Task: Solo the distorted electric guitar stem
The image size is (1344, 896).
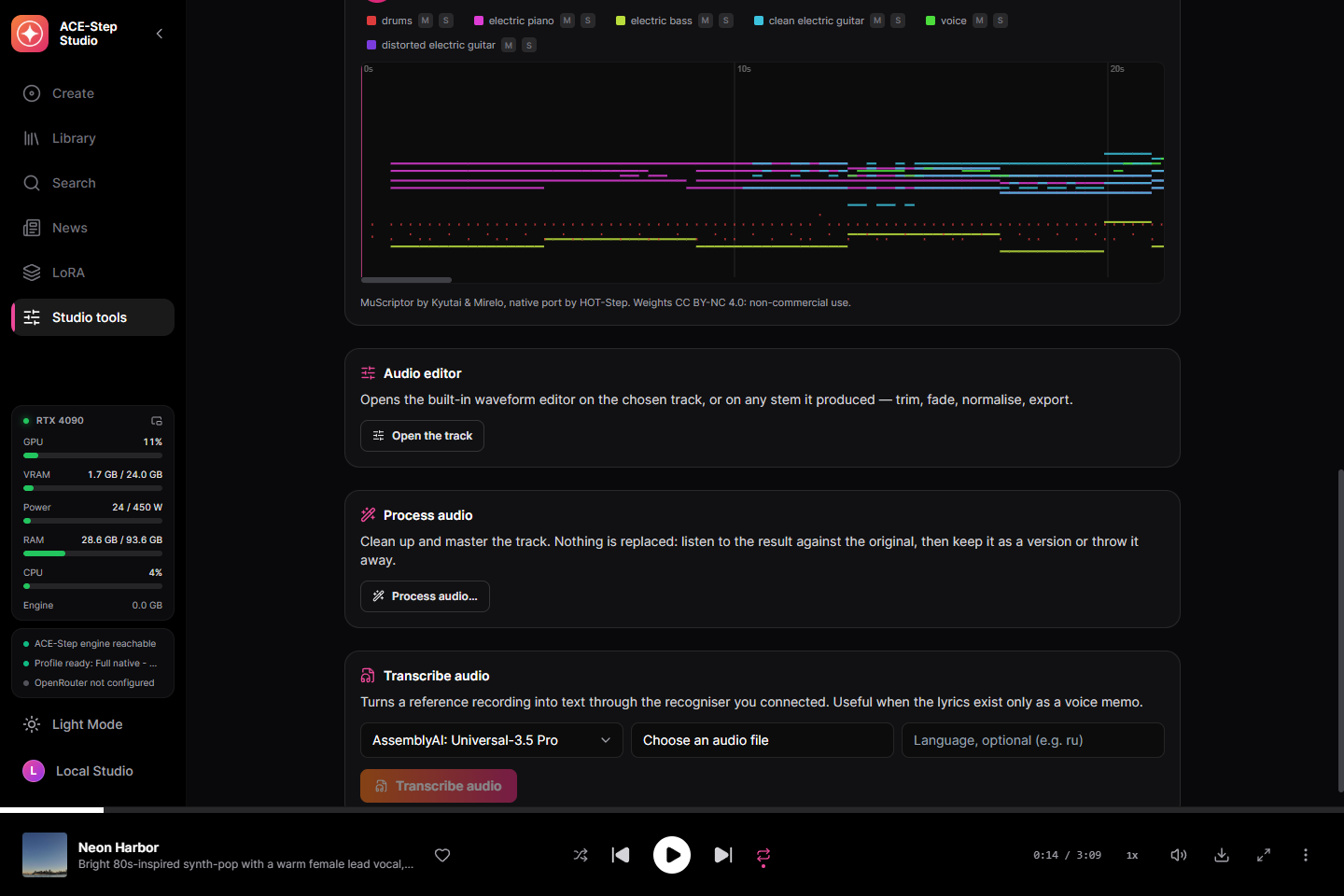Action: [x=529, y=45]
